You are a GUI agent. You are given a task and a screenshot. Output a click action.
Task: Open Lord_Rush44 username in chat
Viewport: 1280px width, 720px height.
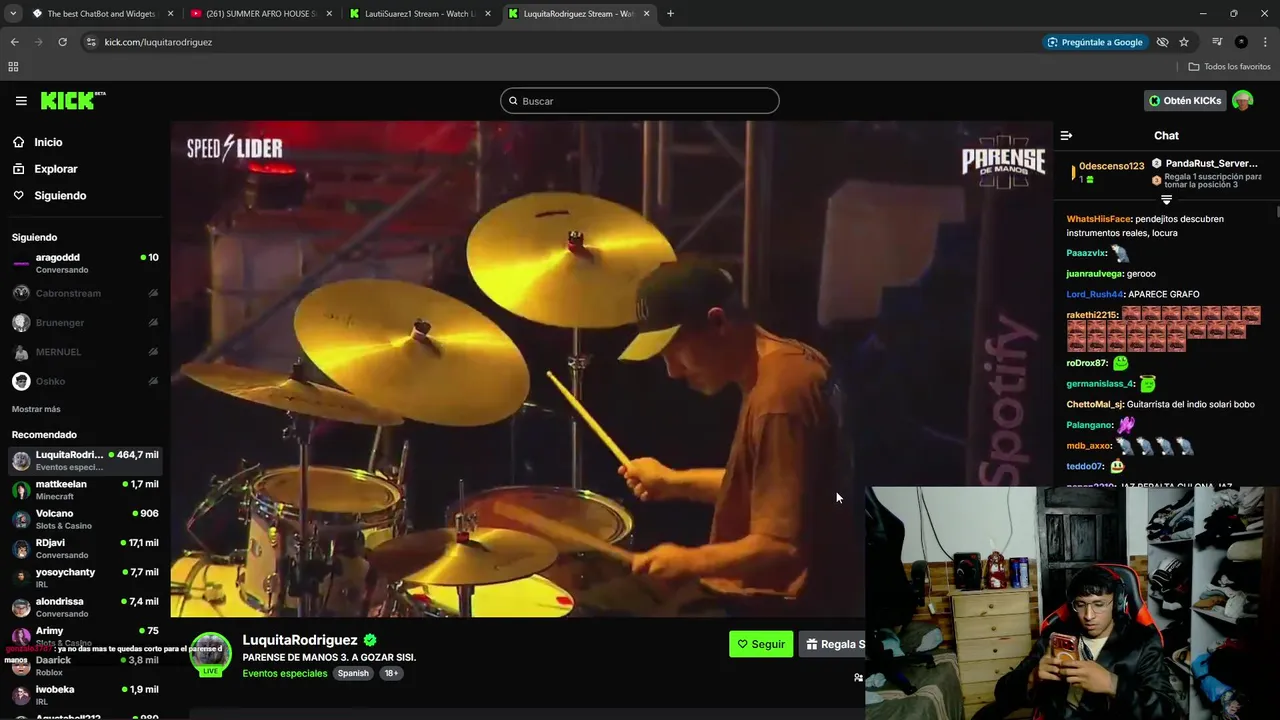[1095, 294]
